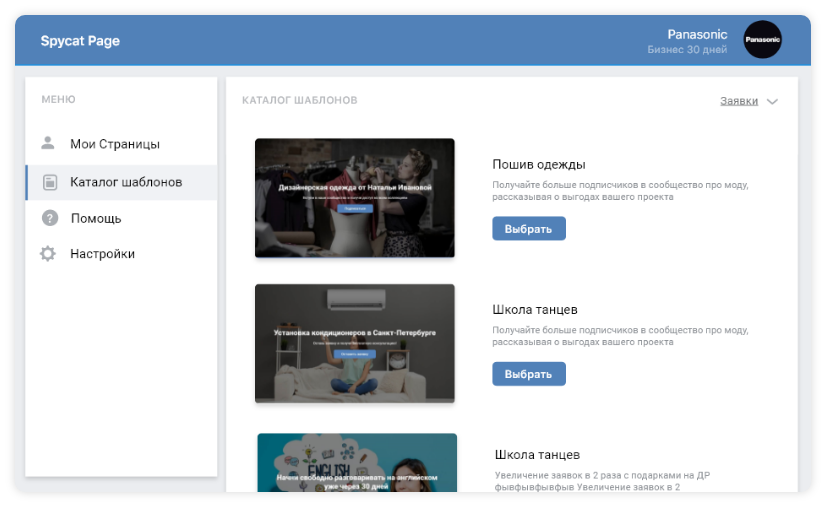Select Каталог шаблонов menu item
The width and height of the screenshot is (826, 507).
click(x=121, y=182)
